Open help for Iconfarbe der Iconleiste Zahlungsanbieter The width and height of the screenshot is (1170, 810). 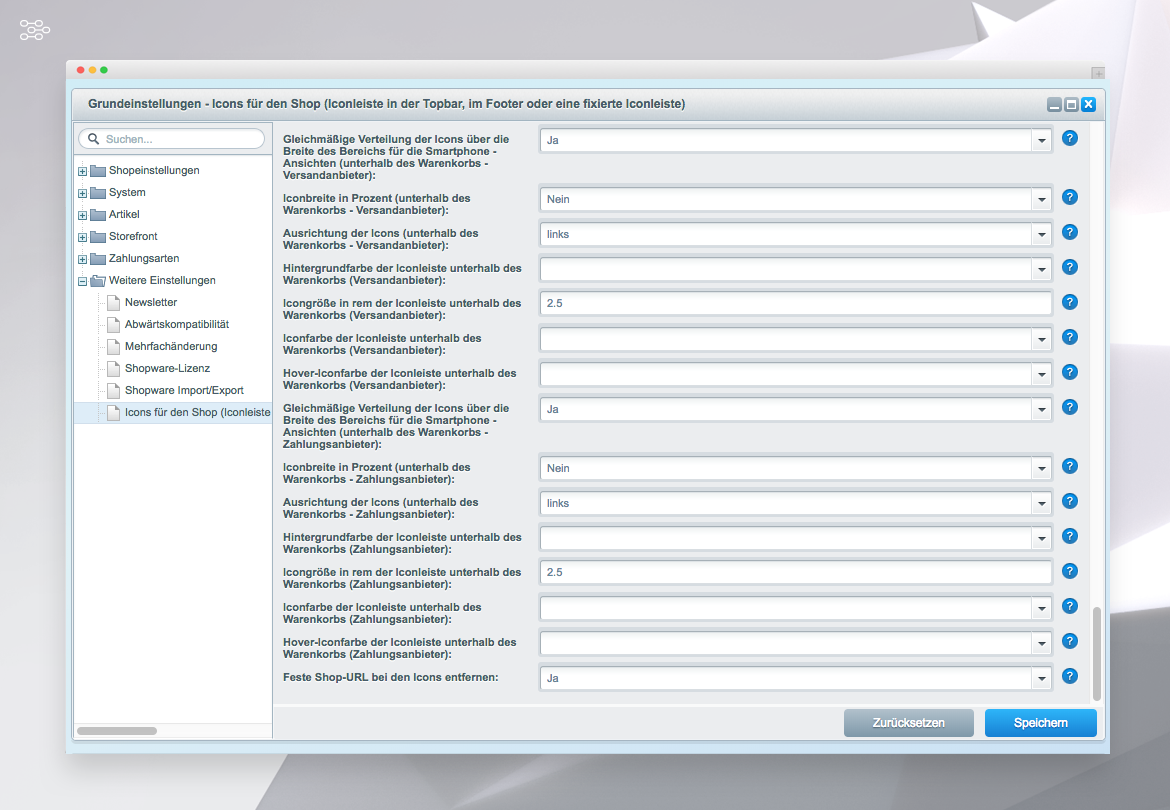[1069, 606]
